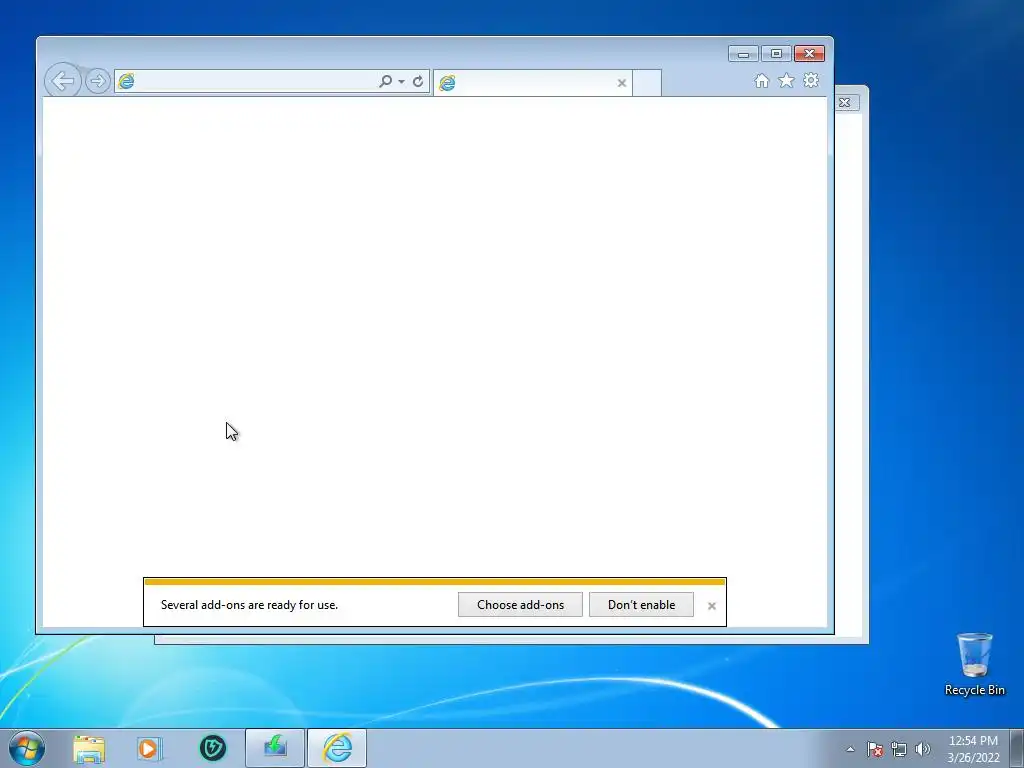Click the Internet Explorer taskbar button
Viewport: 1024px width, 768px height.
click(337, 748)
